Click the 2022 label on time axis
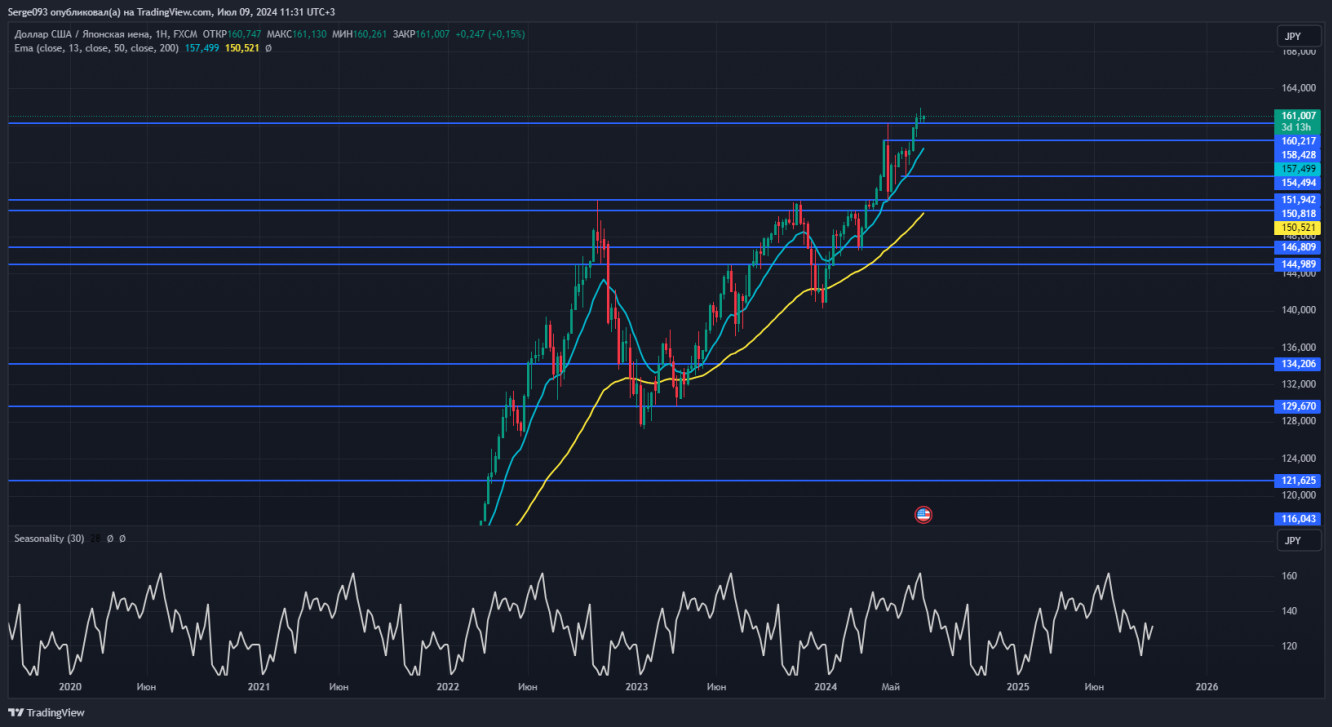The height and width of the screenshot is (727, 1332). pyautogui.click(x=447, y=687)
